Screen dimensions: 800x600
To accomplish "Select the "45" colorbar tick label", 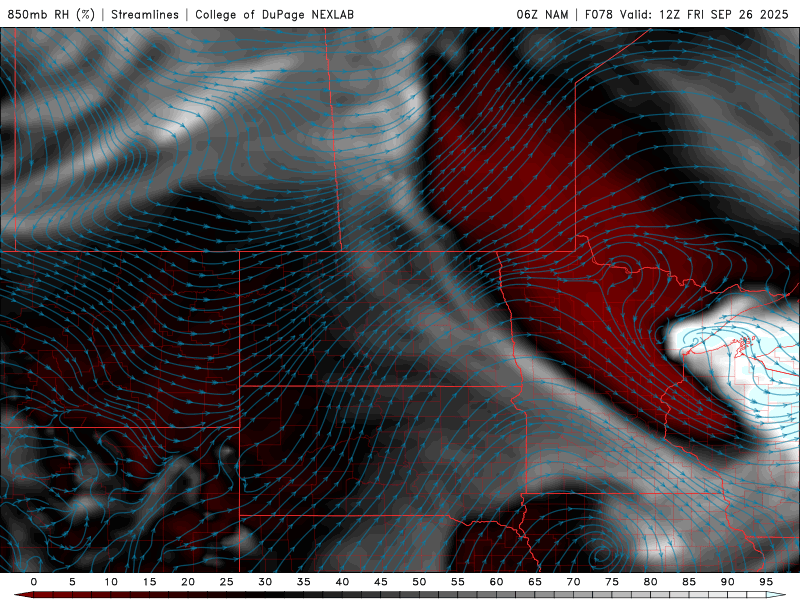I will pyautogui.click(x=380, y=582).
